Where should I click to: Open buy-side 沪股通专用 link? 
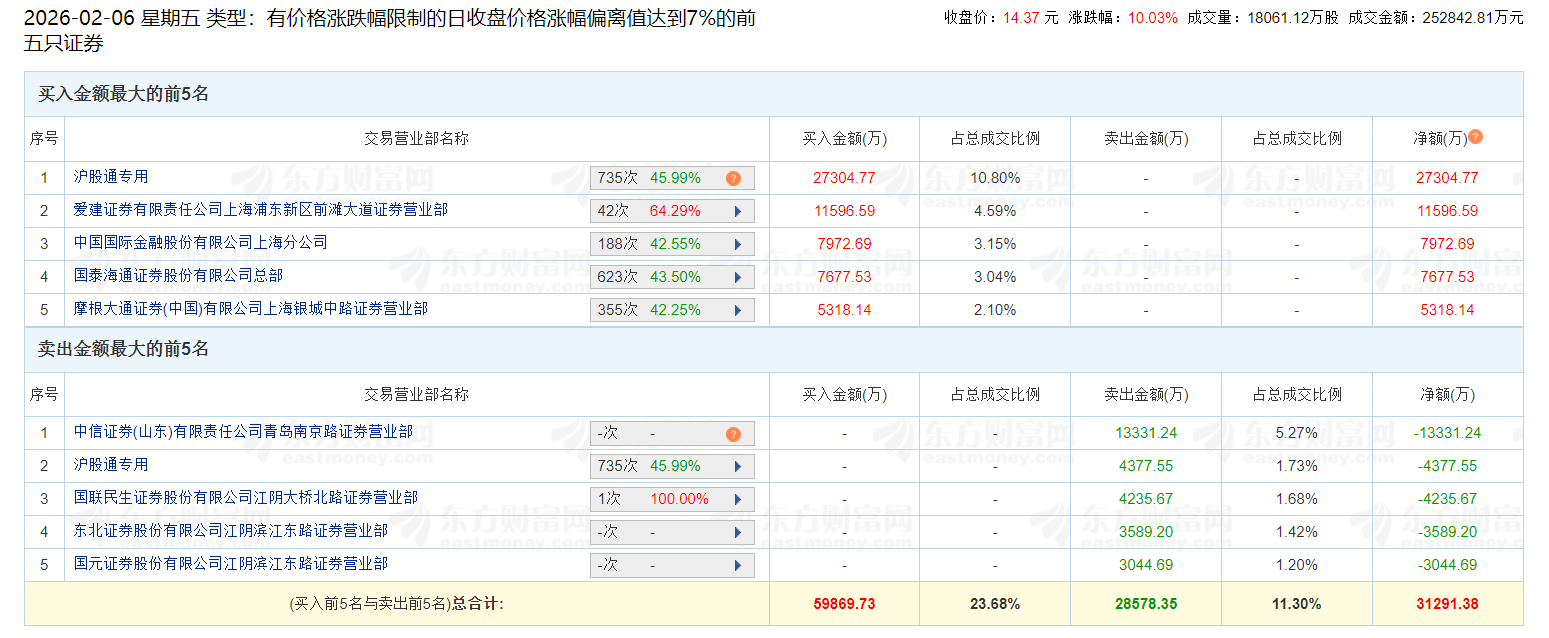[x=111, y=177]
